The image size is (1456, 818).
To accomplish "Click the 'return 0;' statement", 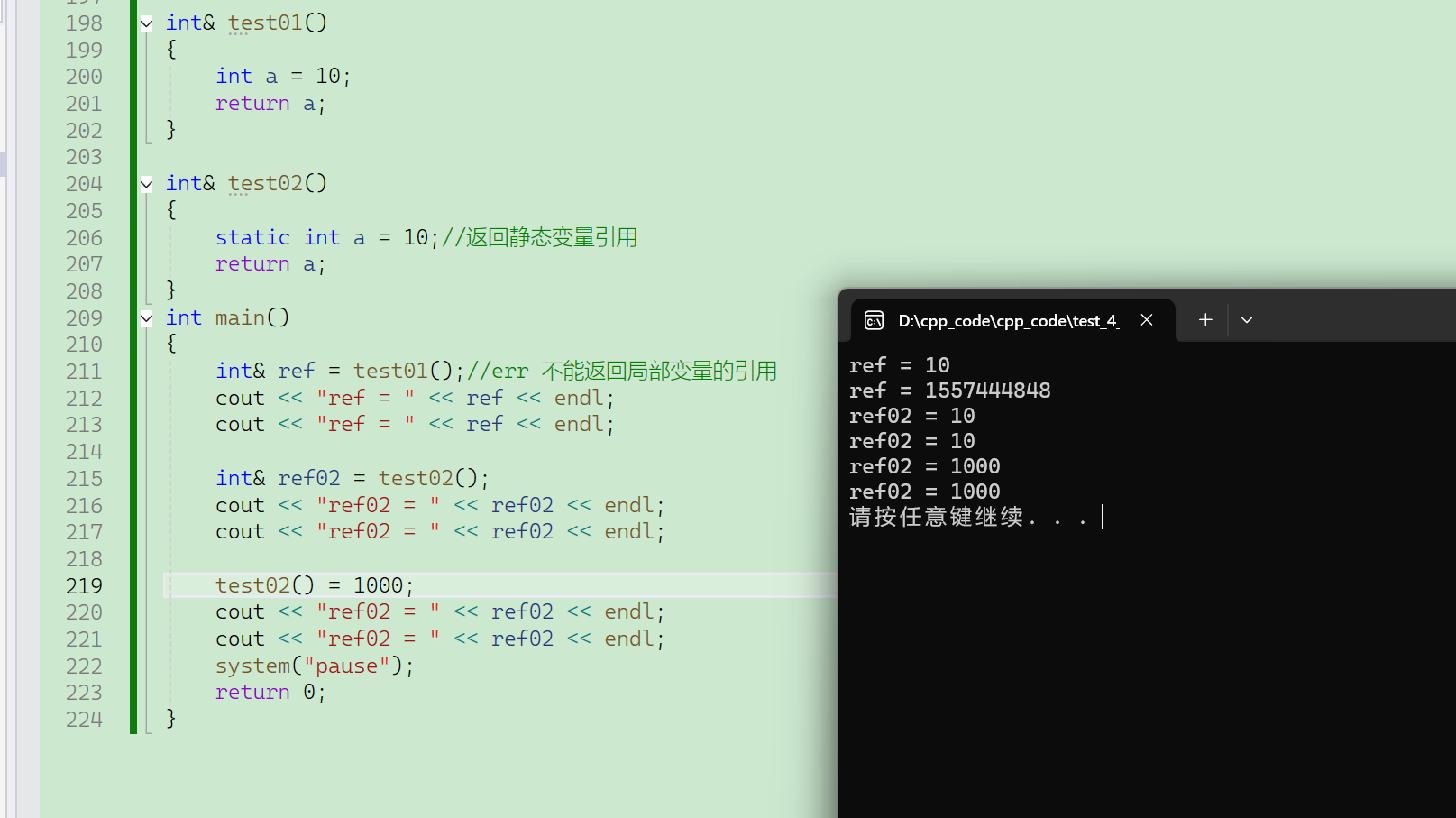I will coord(270,693).
